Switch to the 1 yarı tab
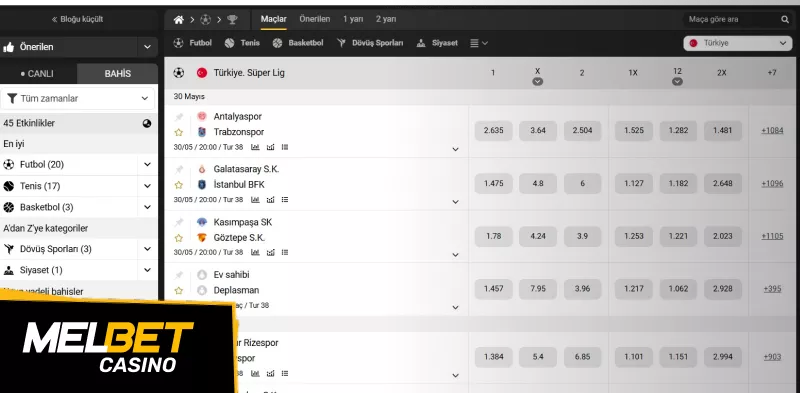Image resolution: width=800 pixels, height=393 pixels. tap(353, 19)
